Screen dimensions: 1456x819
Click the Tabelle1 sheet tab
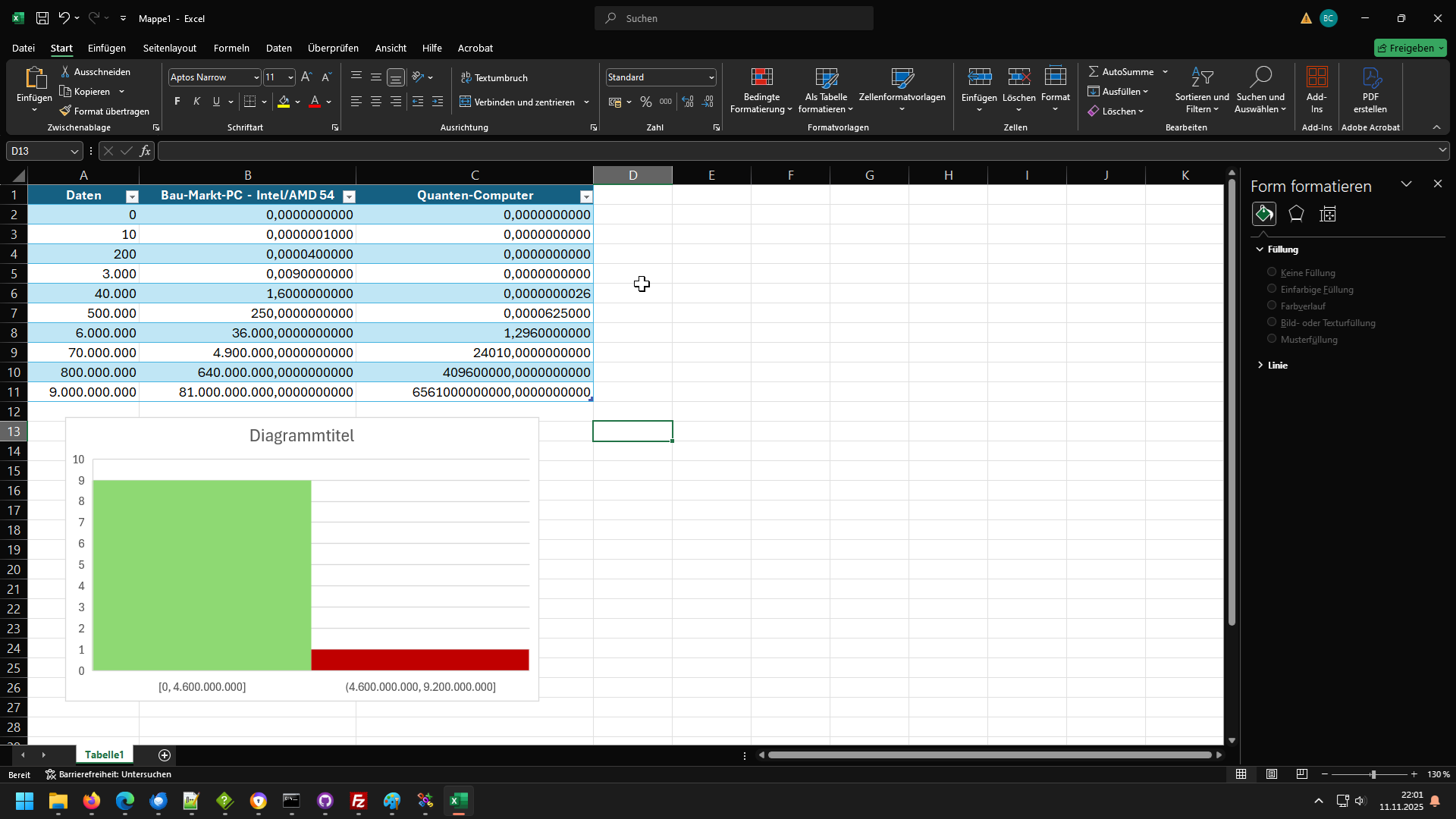[104, 755]
